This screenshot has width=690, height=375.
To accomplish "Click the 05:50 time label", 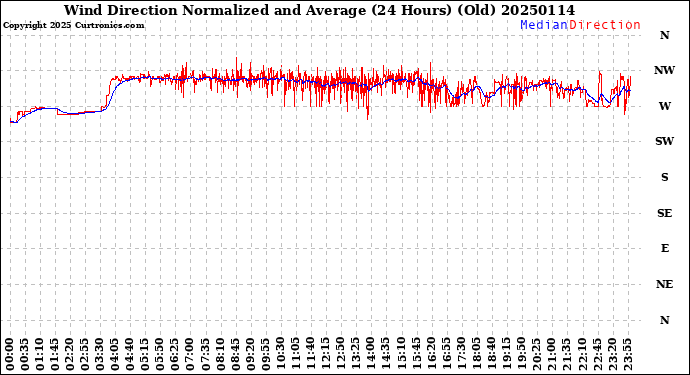I will click(160, 354).
